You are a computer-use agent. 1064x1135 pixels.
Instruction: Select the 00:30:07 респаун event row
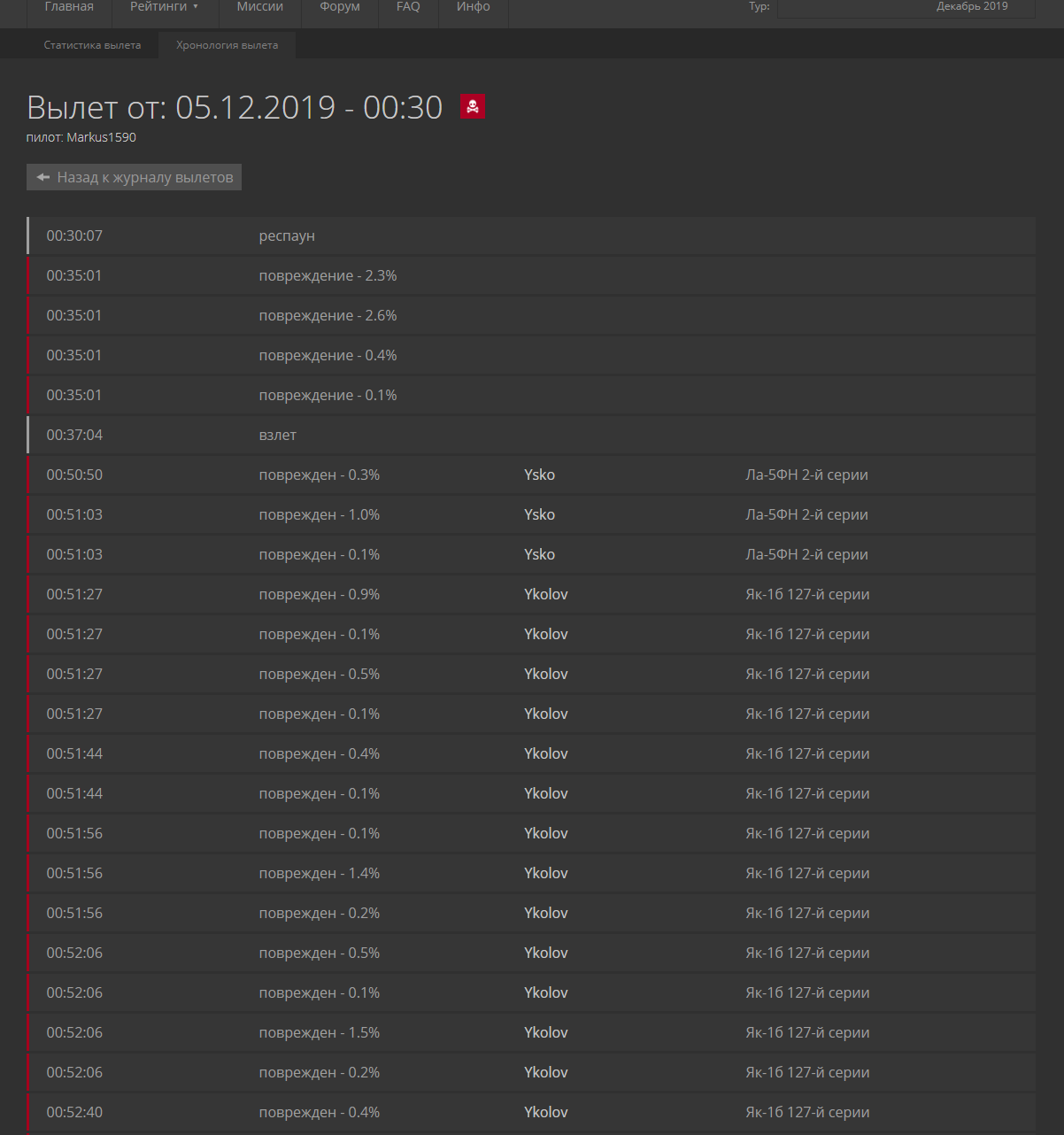[x=531, y=235]
